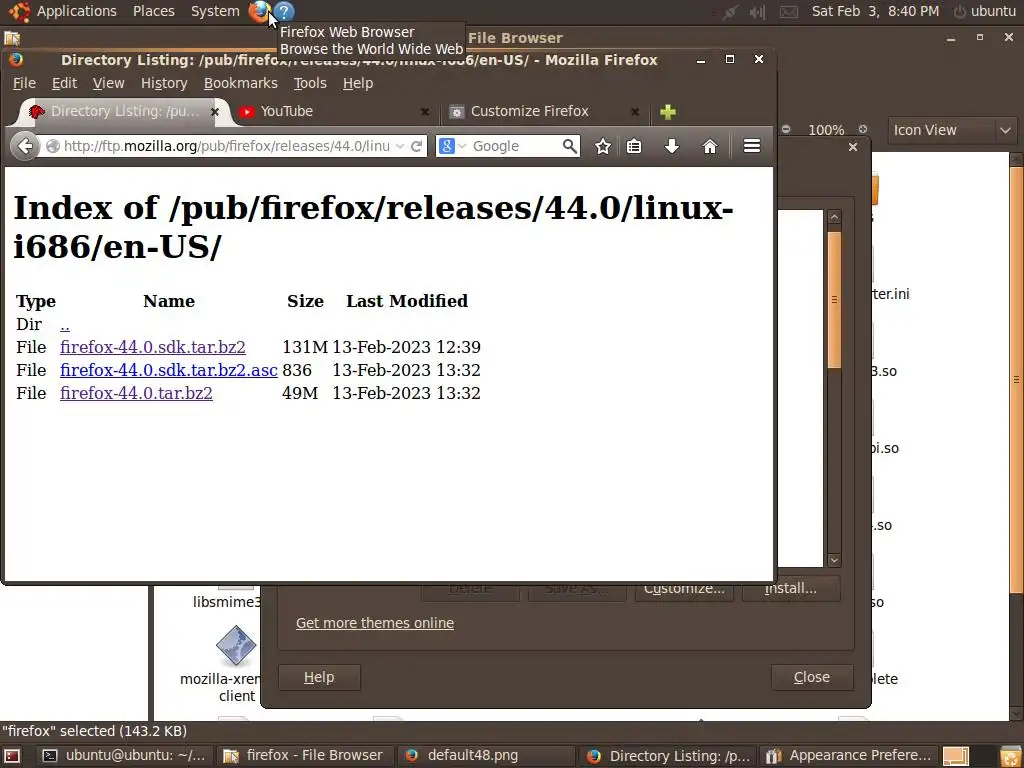This screenshot has width=1024, height=768.
Task: Open the Help launcher in top panel
Action: (x=284, y=11)
